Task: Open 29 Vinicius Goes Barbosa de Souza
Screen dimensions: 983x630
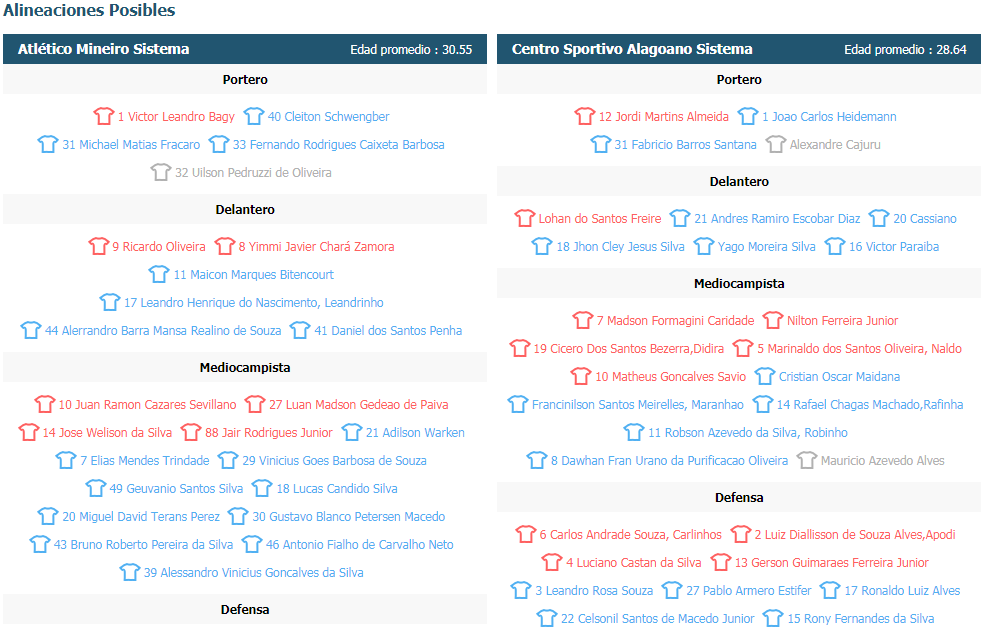Action: 335,461
